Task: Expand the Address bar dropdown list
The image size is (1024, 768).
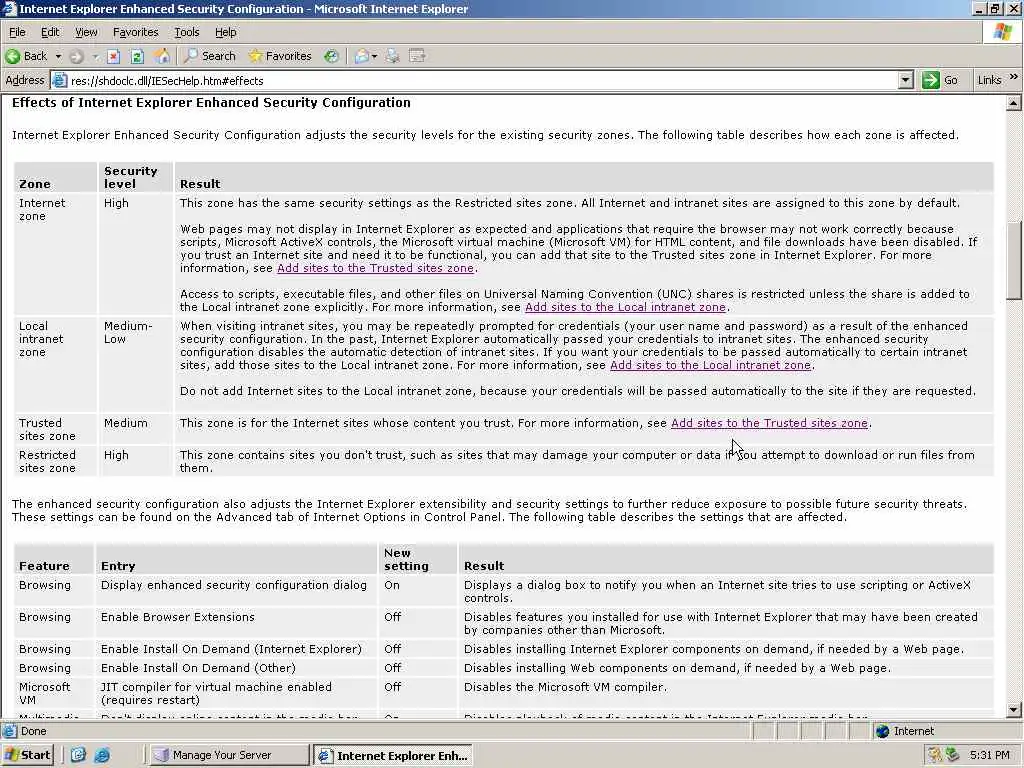Action: 905,80
